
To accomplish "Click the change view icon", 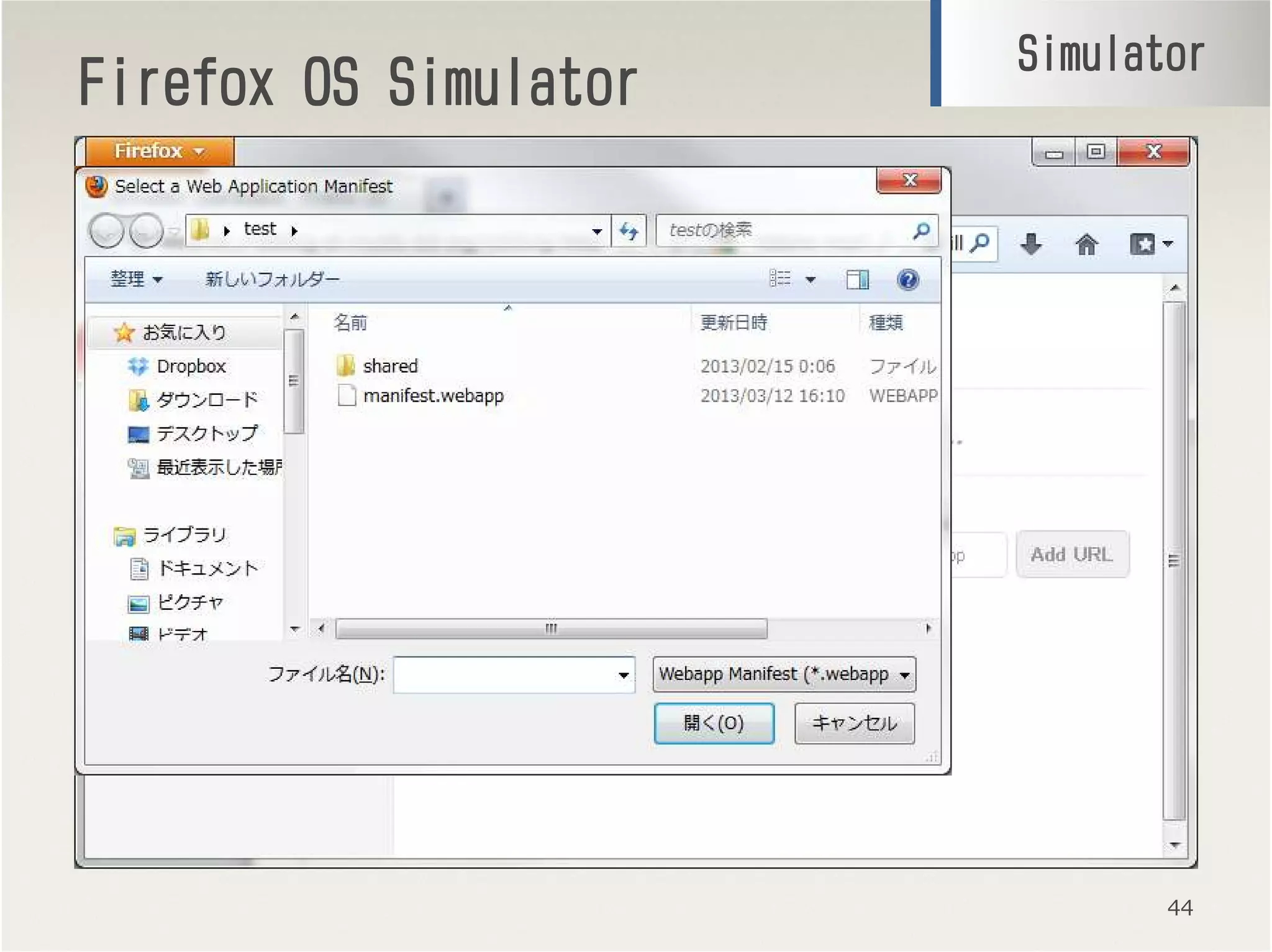I will click(780, 278).
